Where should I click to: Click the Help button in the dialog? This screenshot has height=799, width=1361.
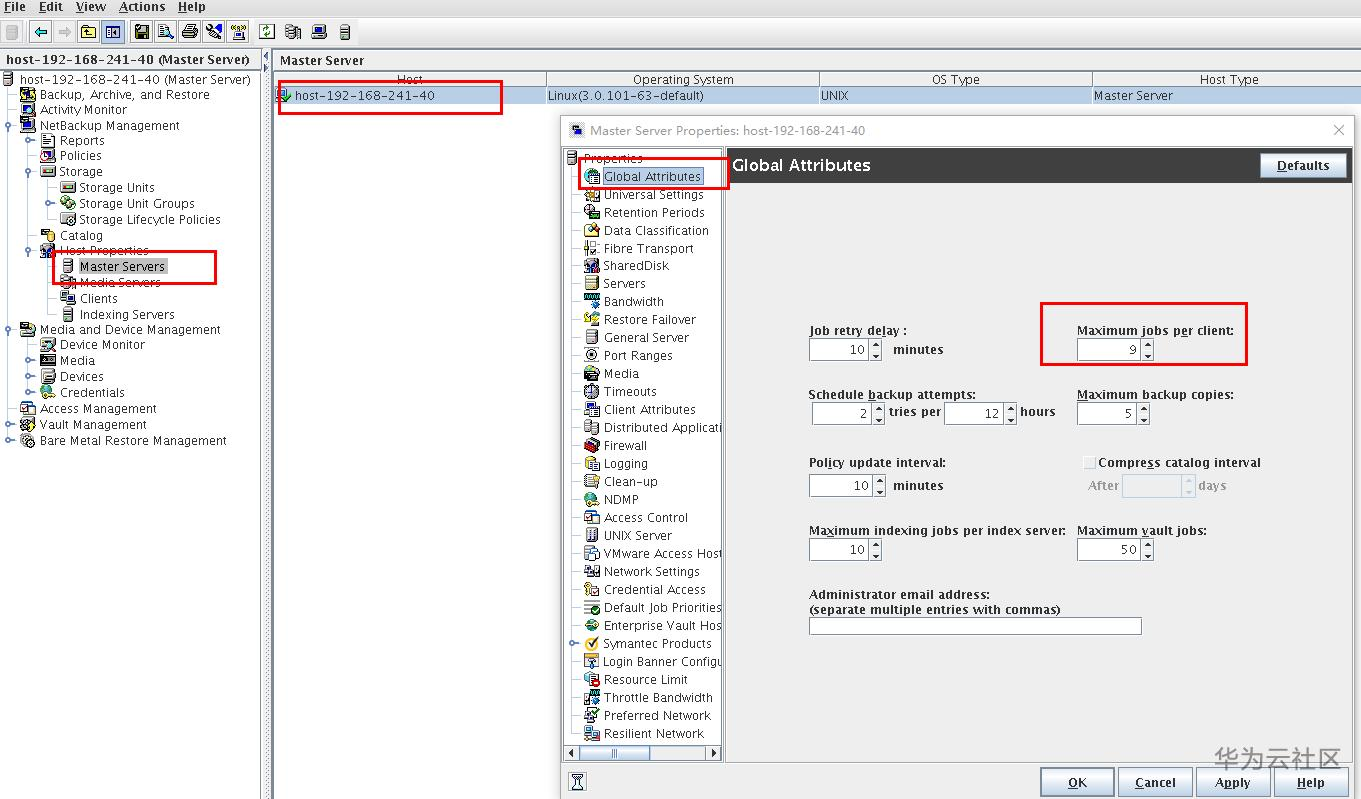[x=1311, y=782]
